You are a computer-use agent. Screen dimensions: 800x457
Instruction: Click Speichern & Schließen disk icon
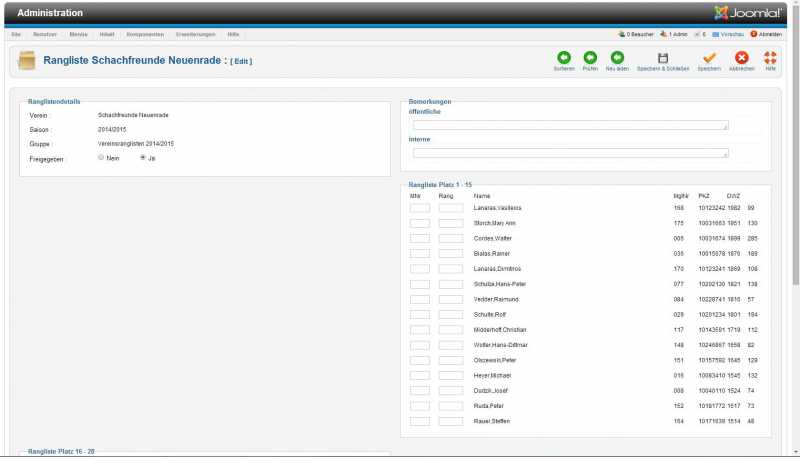coord(662,58)
